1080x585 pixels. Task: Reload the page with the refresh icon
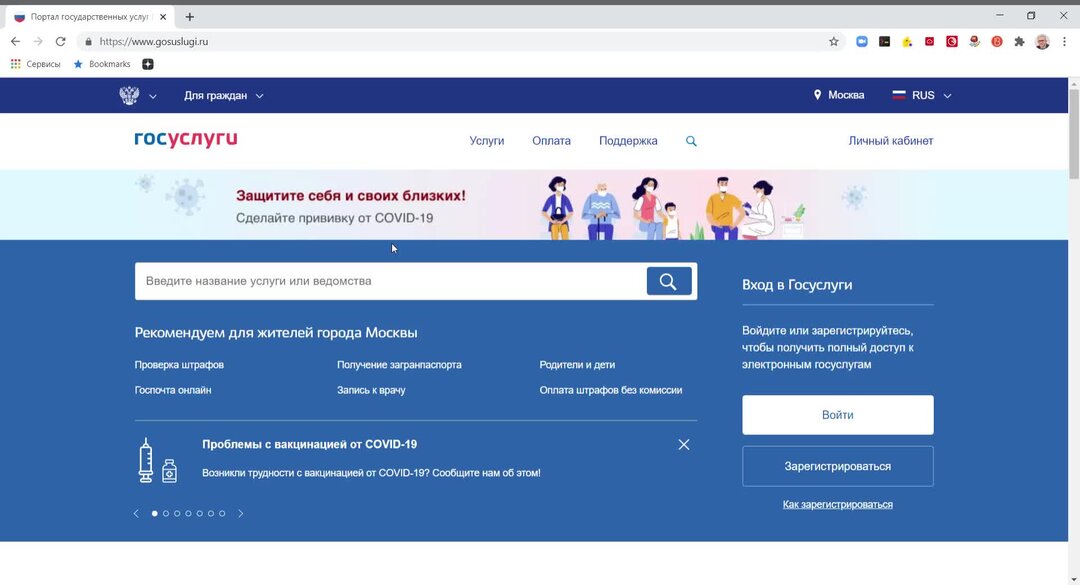pyautogui.click(x=62, y=41)
